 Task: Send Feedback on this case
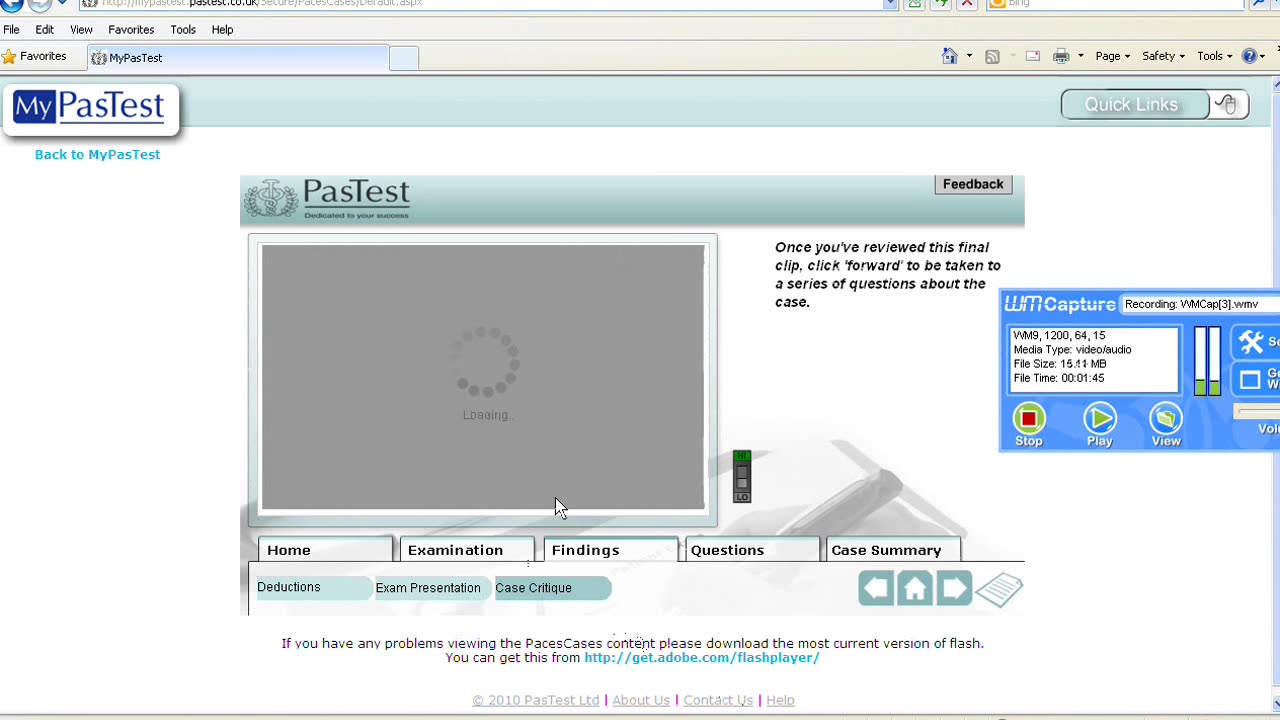(x=972, y=184)
